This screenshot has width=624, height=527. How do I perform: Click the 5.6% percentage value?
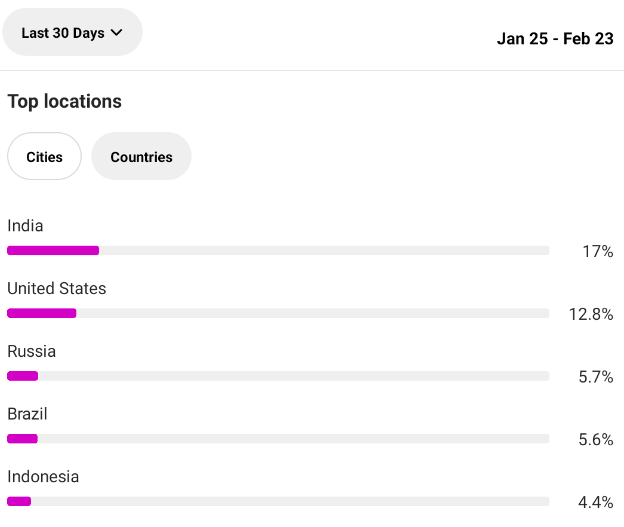coord(596,440)
